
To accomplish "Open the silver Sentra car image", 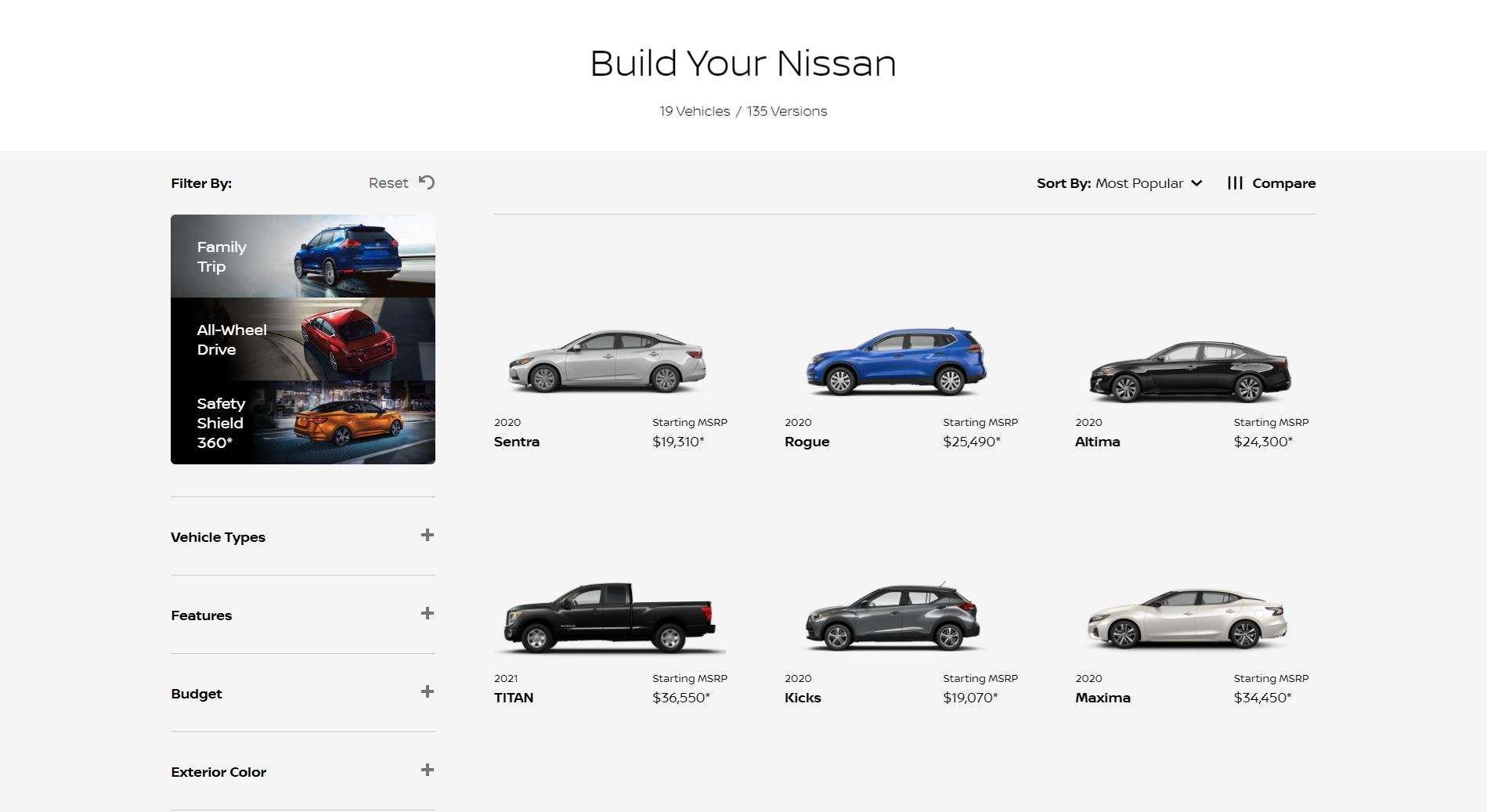I will coord(608,362).
